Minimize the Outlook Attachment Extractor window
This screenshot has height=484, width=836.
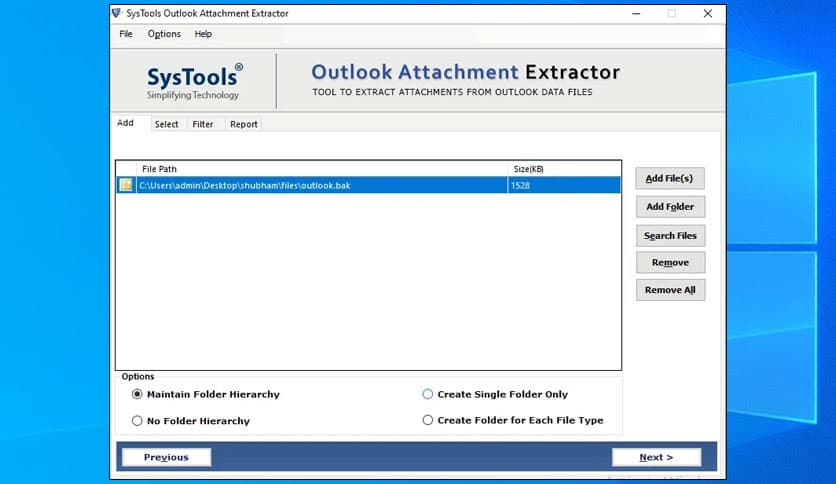tap(636, 13)
